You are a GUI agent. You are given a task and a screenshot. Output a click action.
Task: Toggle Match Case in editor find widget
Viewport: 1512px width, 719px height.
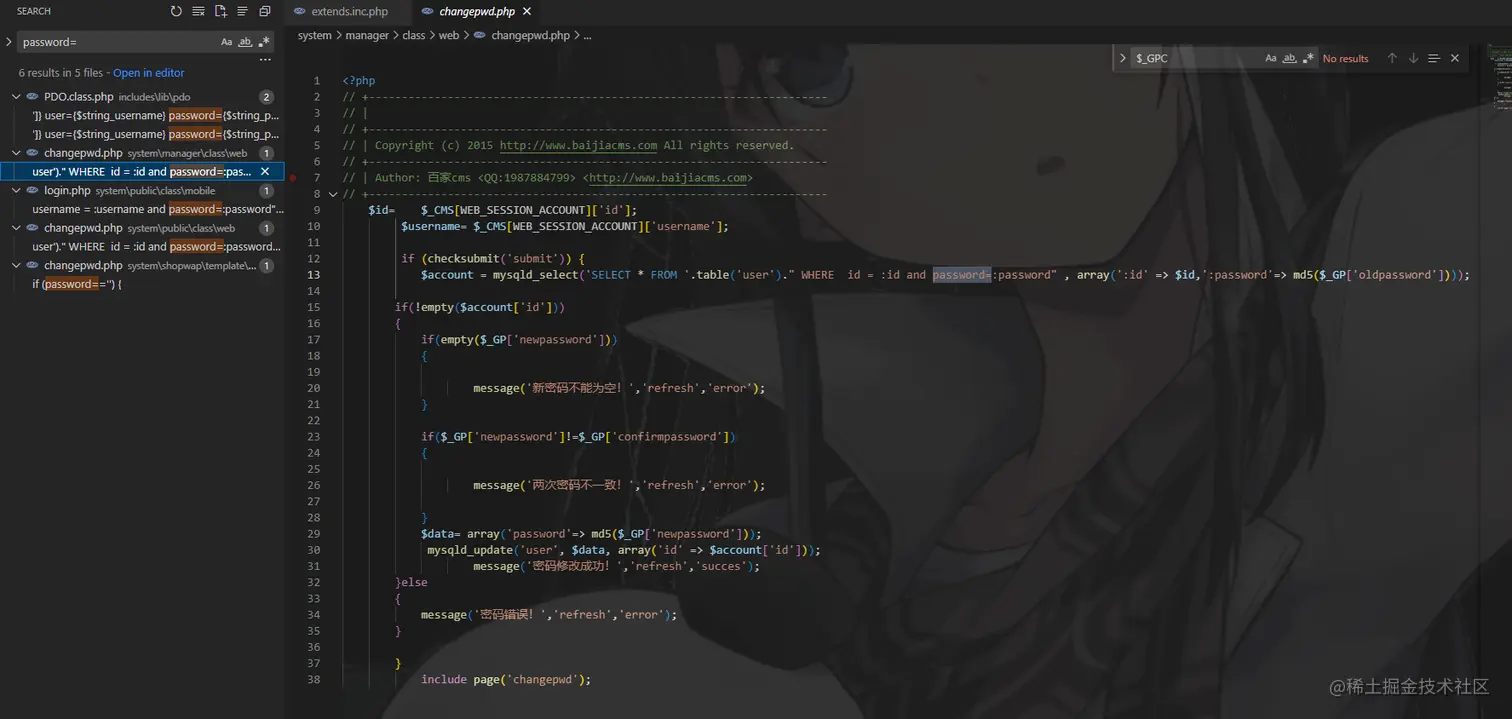[x=1271, y=58]
